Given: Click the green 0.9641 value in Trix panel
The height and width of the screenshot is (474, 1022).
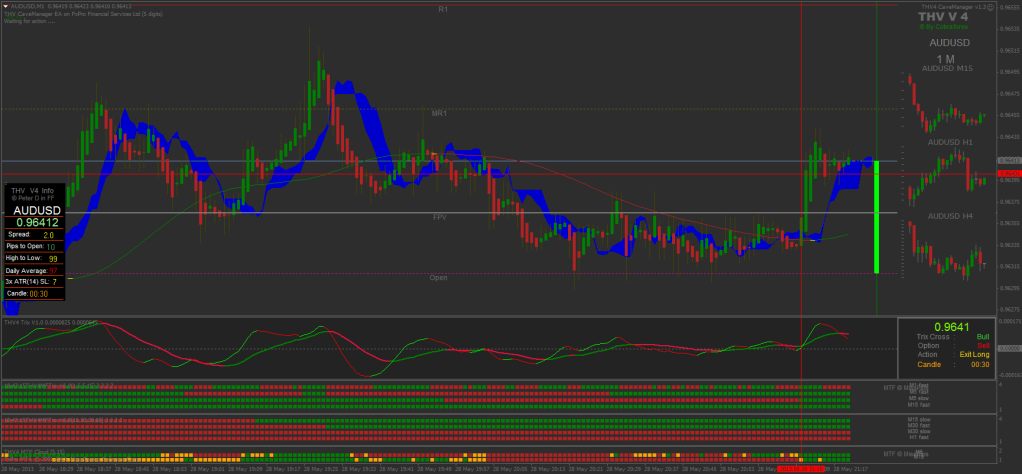Looking at the screenshot, I should (952, 327).
